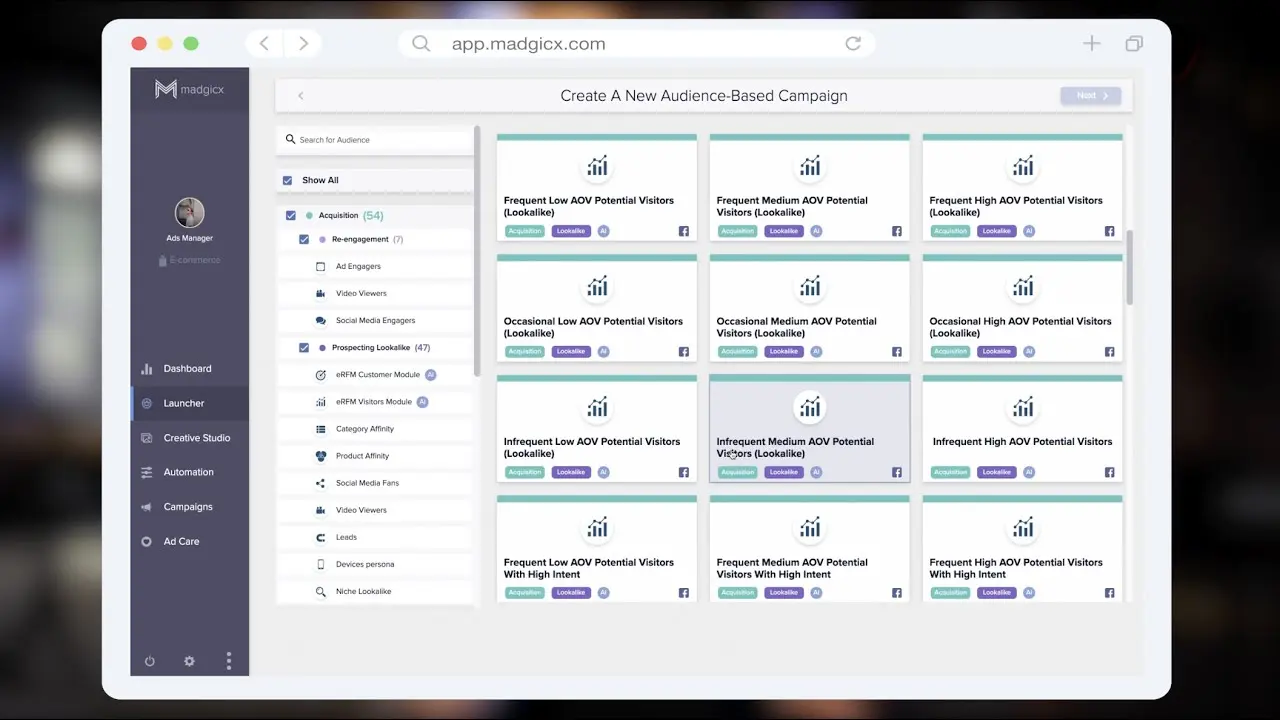Reload the page with the browser refresh icon
Image resolution: width=1280 pixels, height=720 pixels.
point(853,44)
